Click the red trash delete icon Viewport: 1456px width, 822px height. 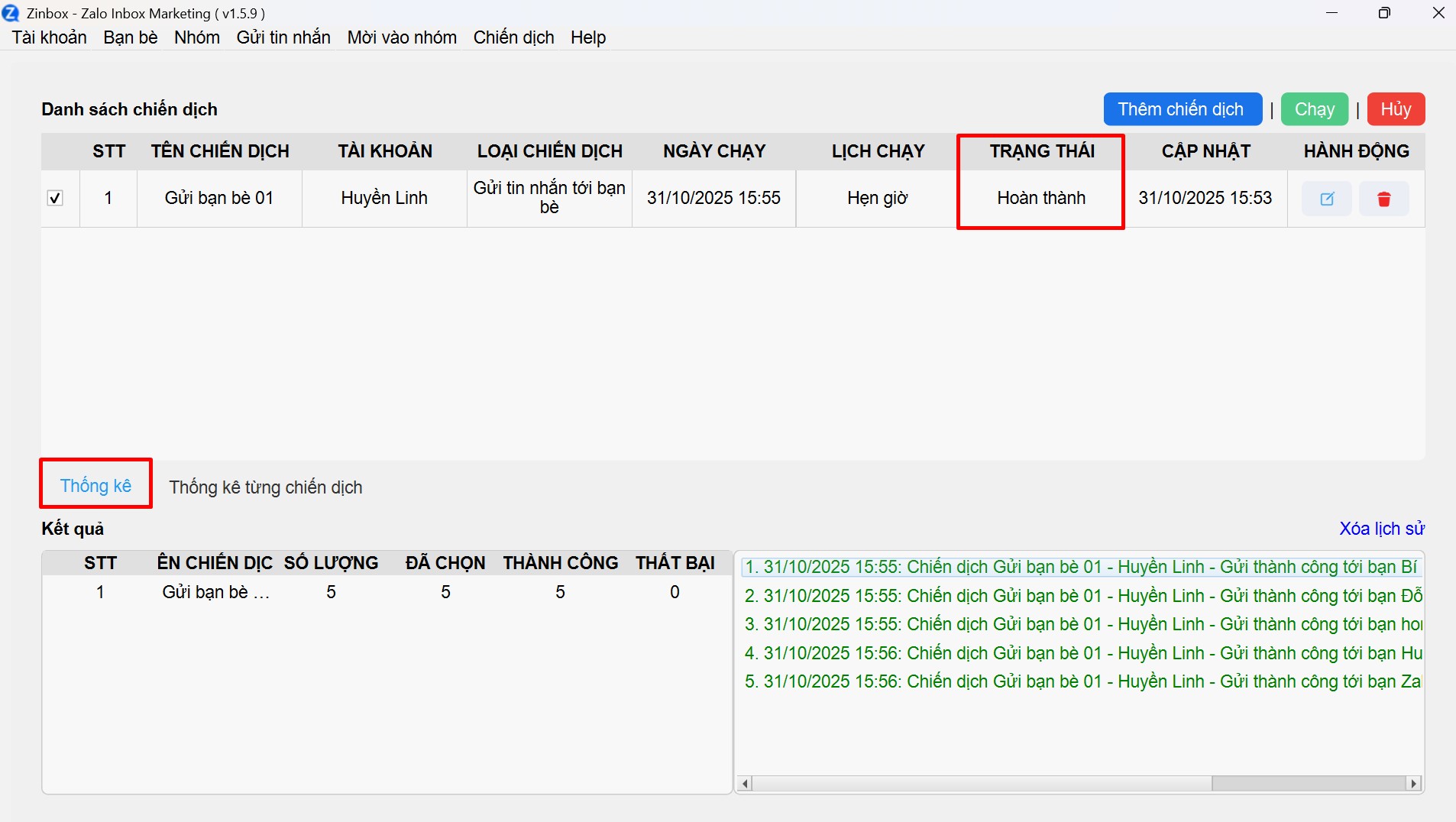[1383, 199]
